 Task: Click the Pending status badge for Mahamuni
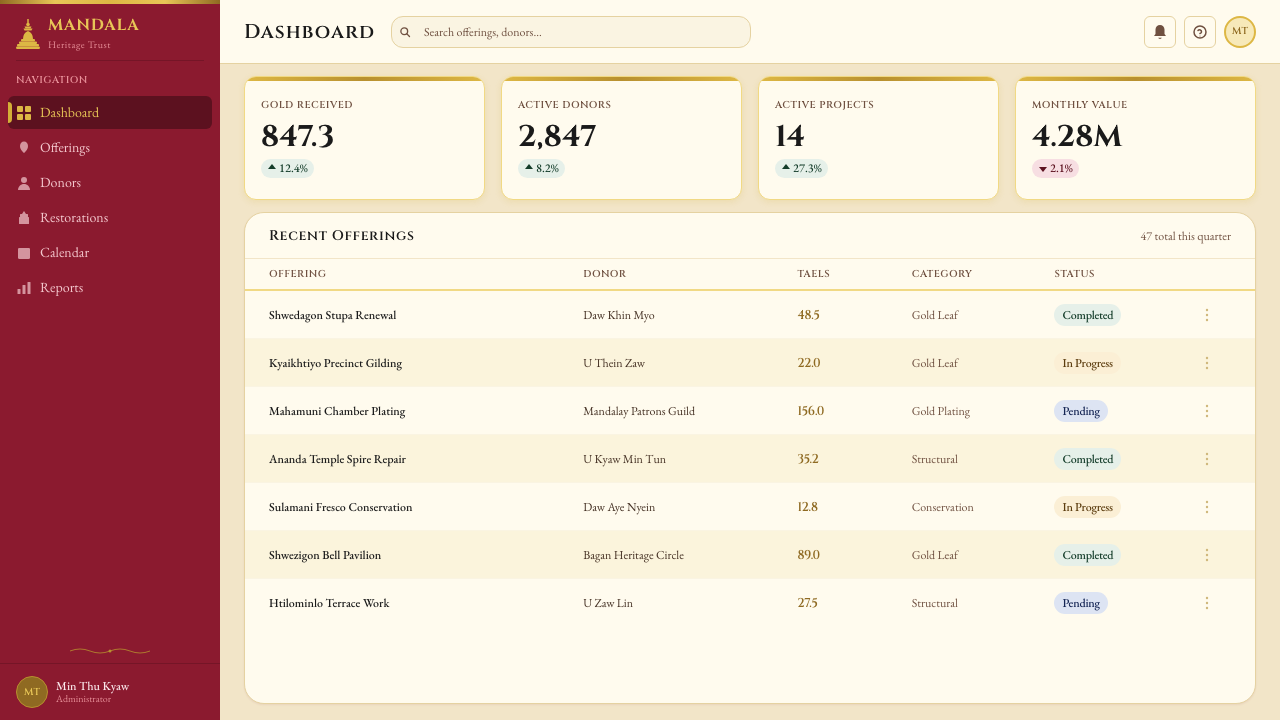click(x=1081, y=411)
